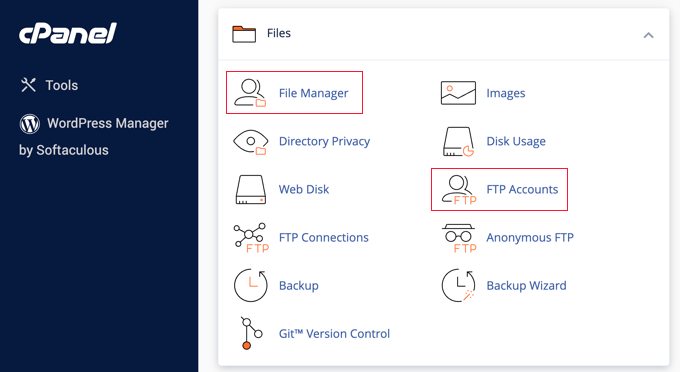Open the FTP Accounts link
Viewport: 680px width, 372px height.
pyautogui.click(x=522, y=189)
